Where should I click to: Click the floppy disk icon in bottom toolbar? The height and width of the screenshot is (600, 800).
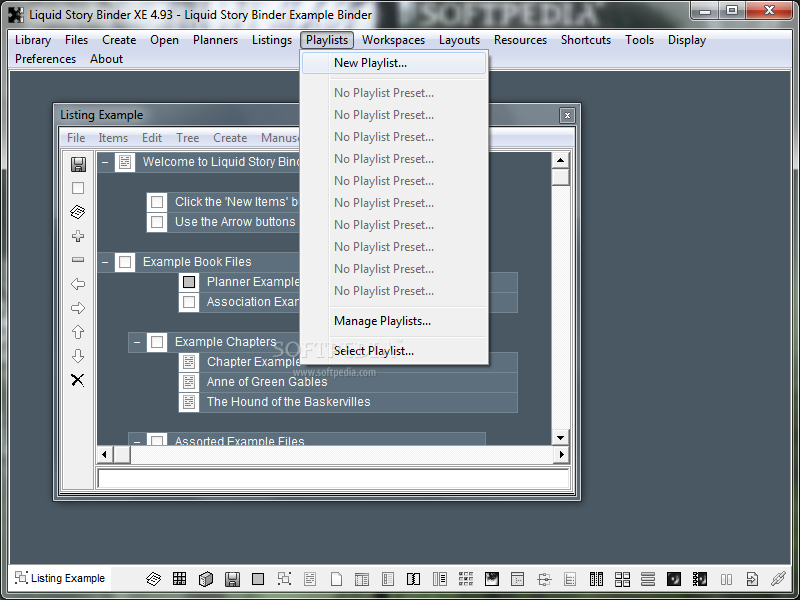click(x=232, y=579)
